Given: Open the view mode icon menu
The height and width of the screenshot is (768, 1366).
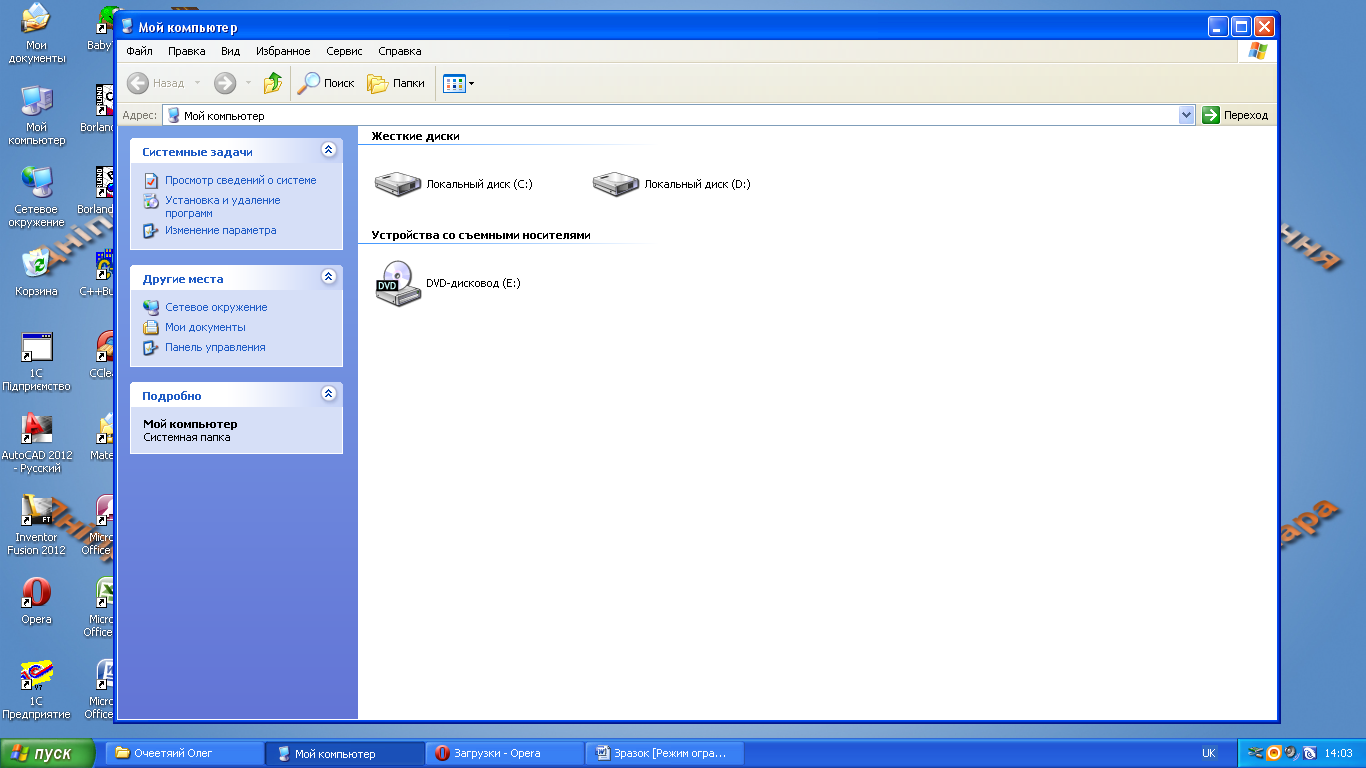Looking at the screenshot, I should pos(459,83).
